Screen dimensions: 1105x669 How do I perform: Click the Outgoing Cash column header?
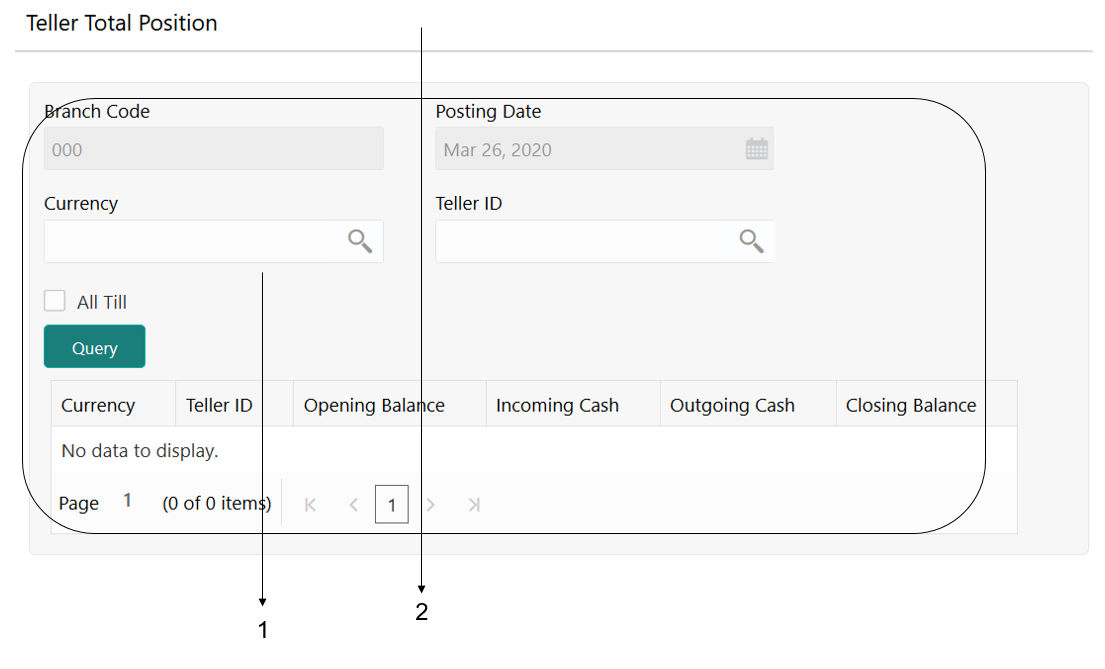[732, 405]
